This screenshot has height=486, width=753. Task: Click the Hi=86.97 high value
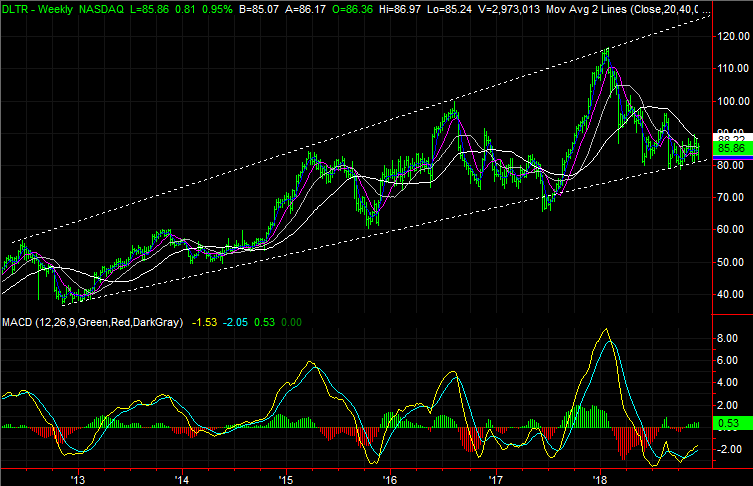point(399,9)
